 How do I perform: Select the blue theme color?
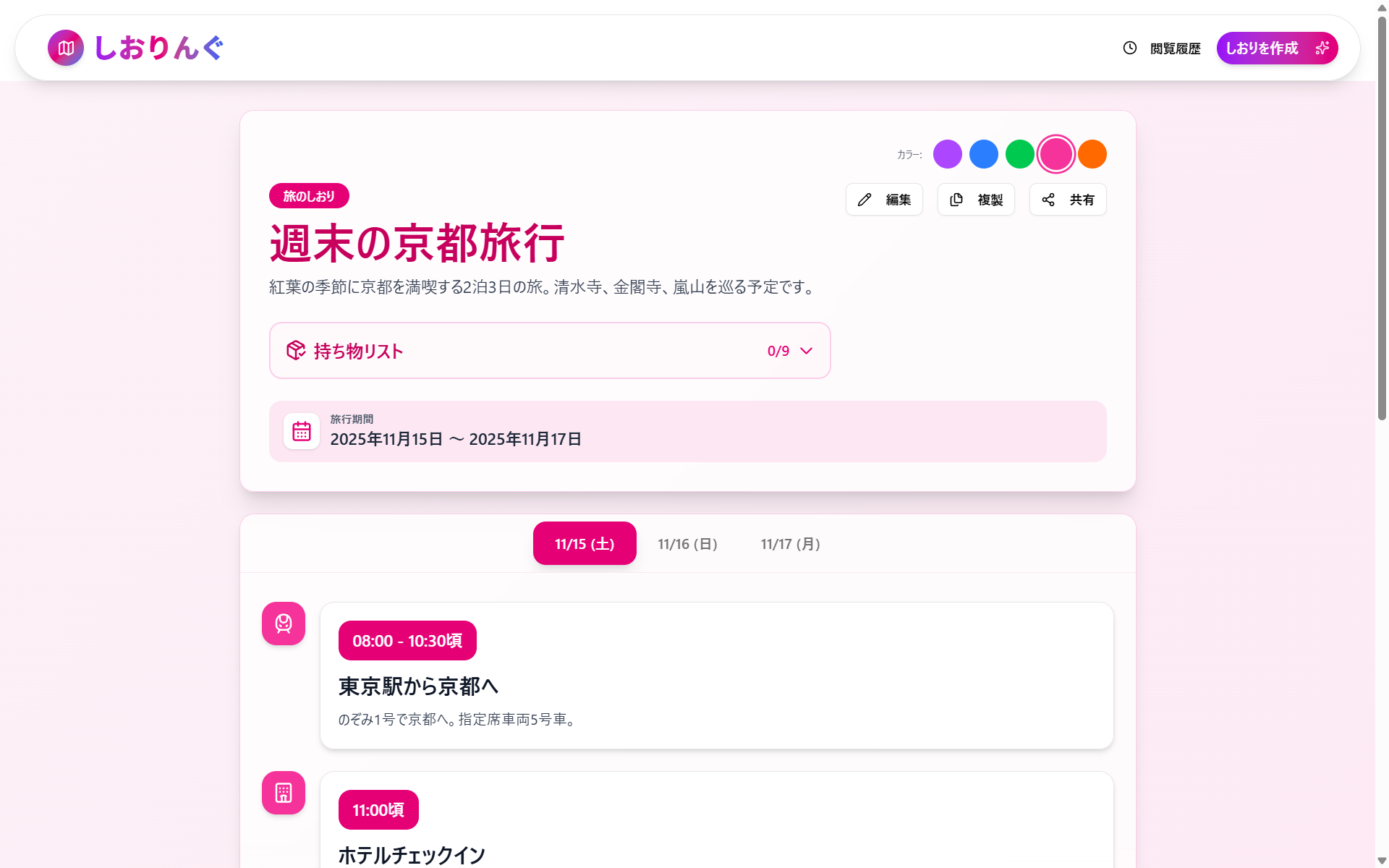pos(983,154)
